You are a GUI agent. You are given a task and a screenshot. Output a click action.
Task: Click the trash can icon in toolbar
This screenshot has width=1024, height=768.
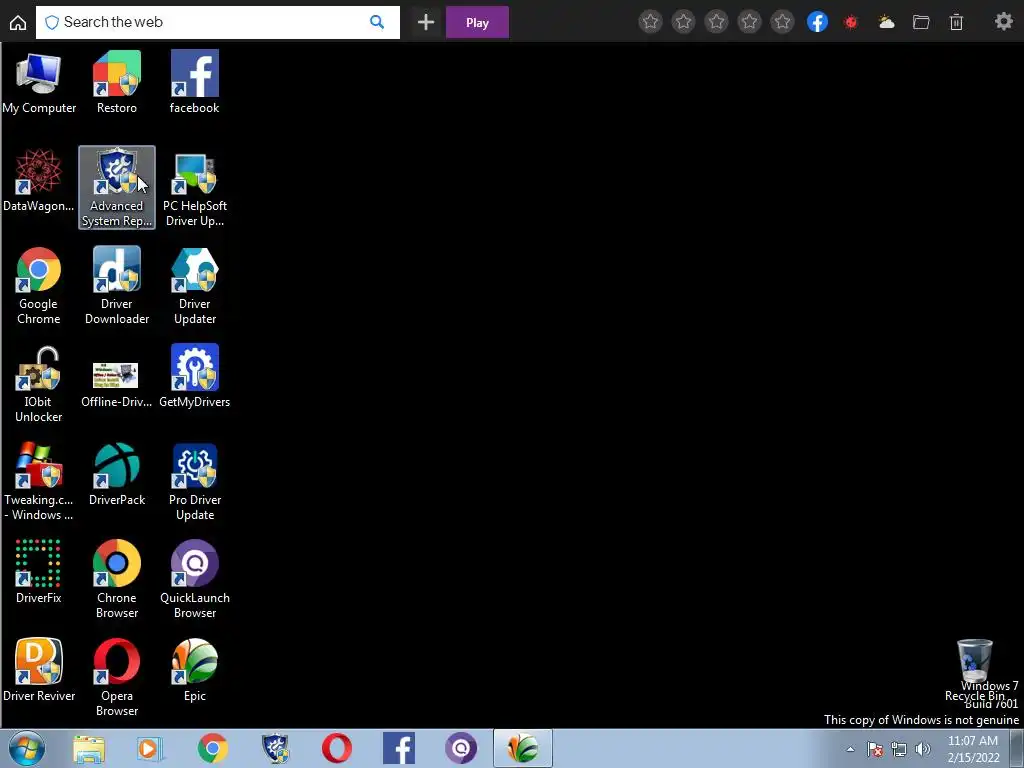pyautogui.click(x=956, y=22)
